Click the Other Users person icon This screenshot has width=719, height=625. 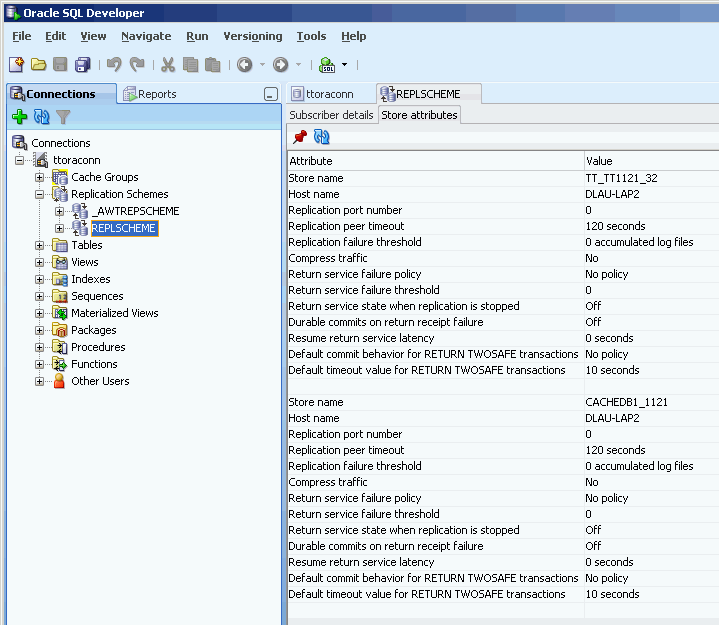click(59, 381)
